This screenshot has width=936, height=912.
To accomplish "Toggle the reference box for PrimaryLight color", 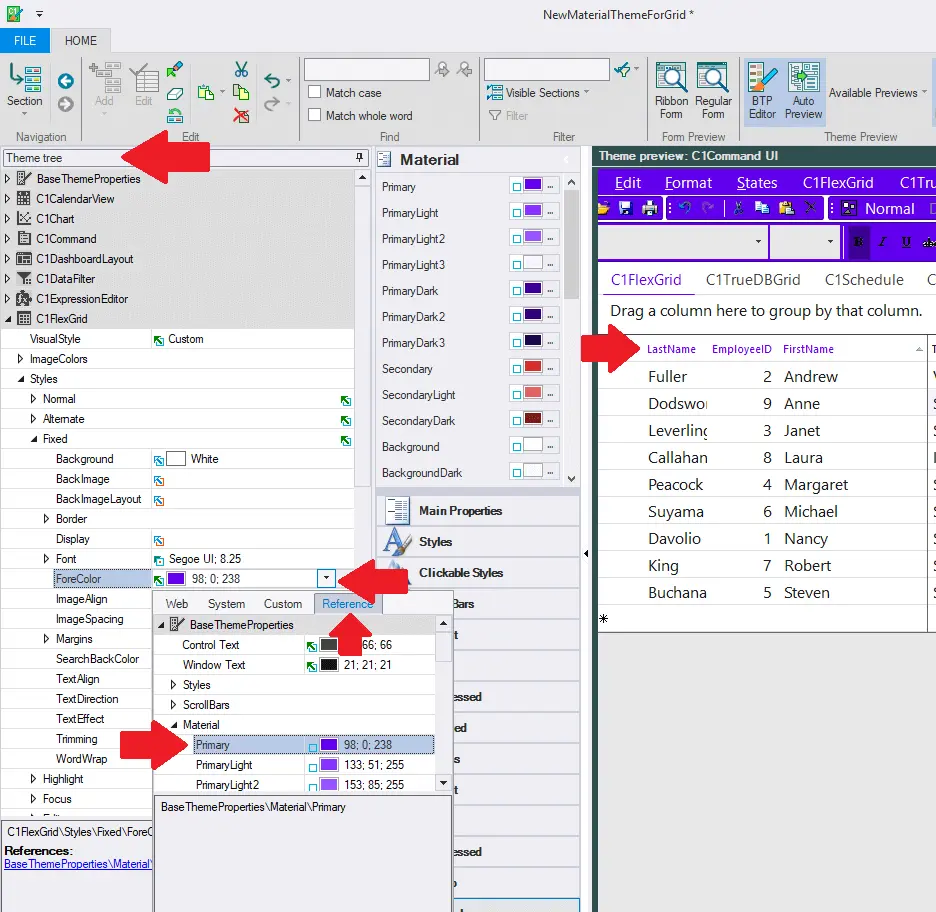I will coord(516,213).
